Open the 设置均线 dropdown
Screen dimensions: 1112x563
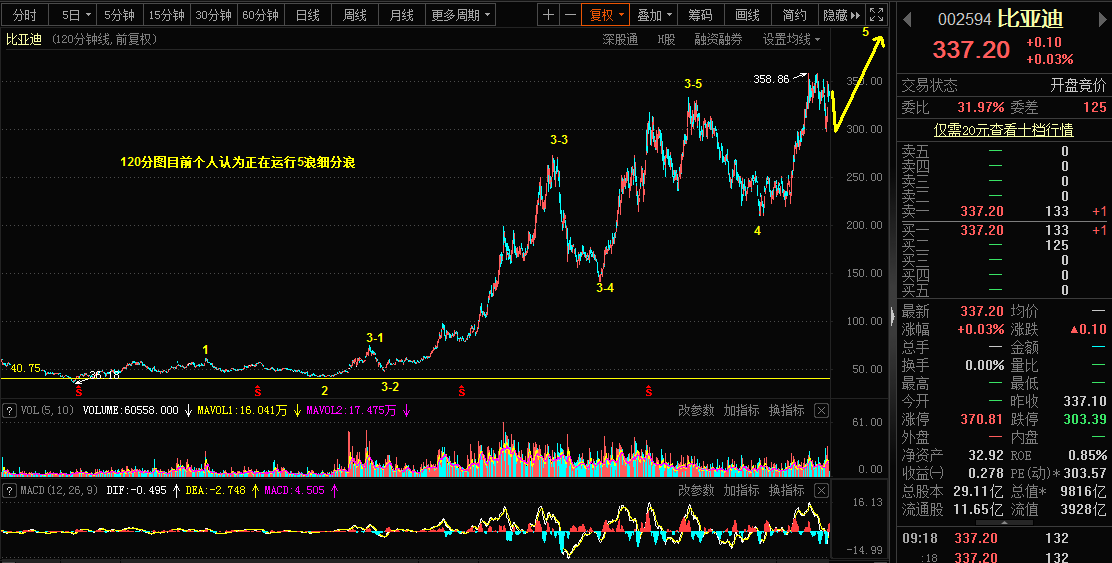tap(791, 40)
